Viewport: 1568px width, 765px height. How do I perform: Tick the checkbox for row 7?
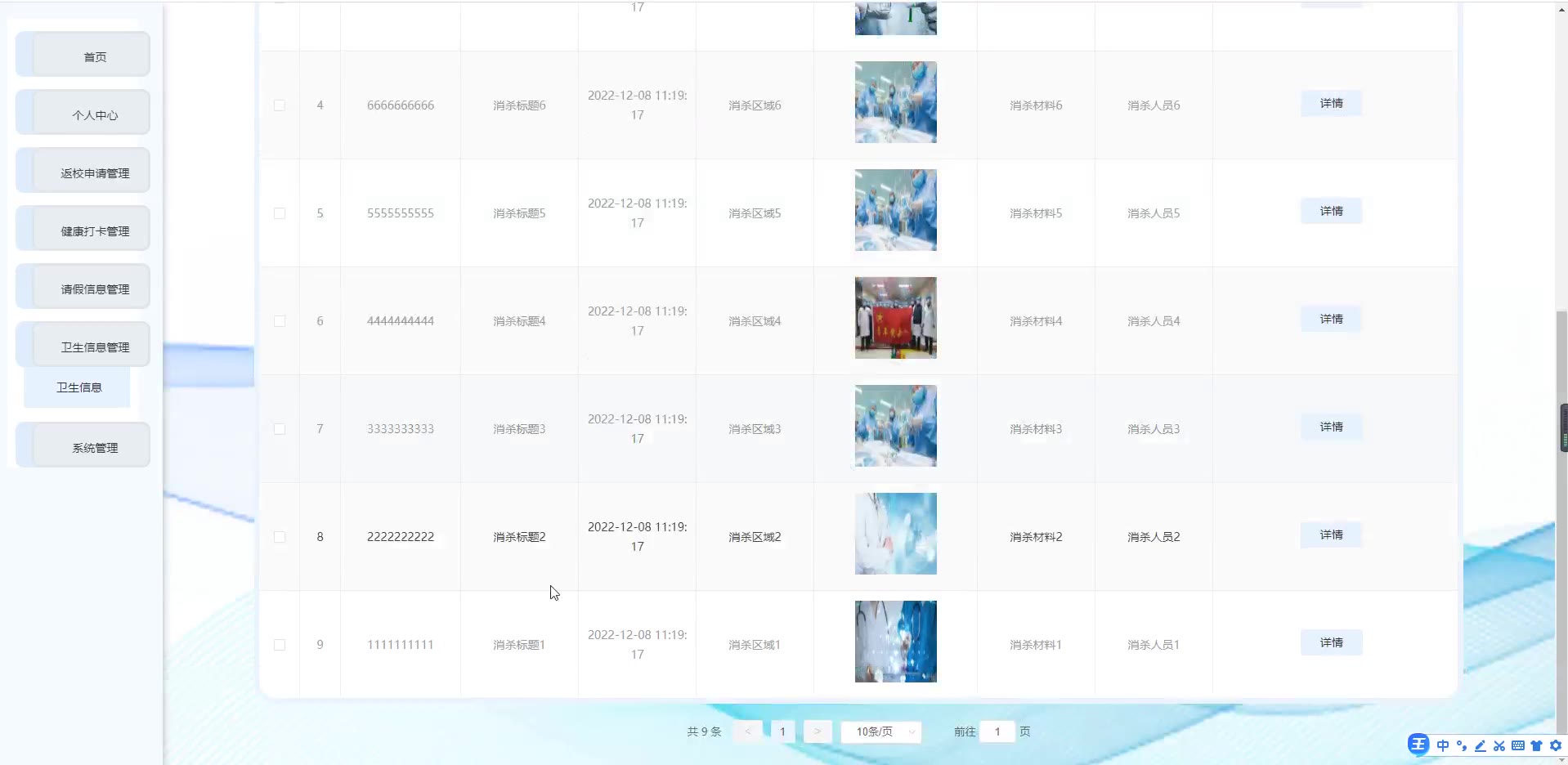tap(280, 429)
